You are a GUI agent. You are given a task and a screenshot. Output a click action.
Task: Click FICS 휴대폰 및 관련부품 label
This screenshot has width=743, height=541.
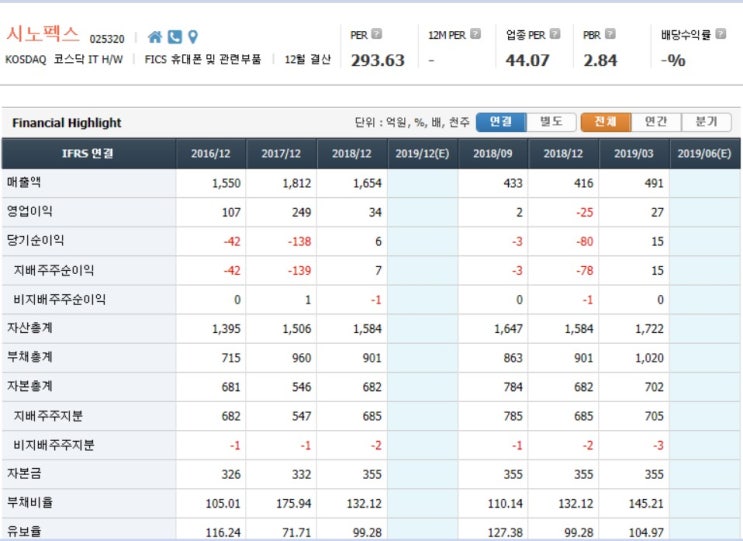click(203, 59)
